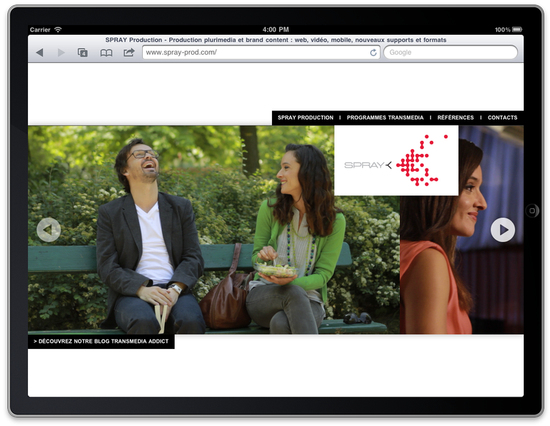Reload the page with the refresh icon

point(373,53)
